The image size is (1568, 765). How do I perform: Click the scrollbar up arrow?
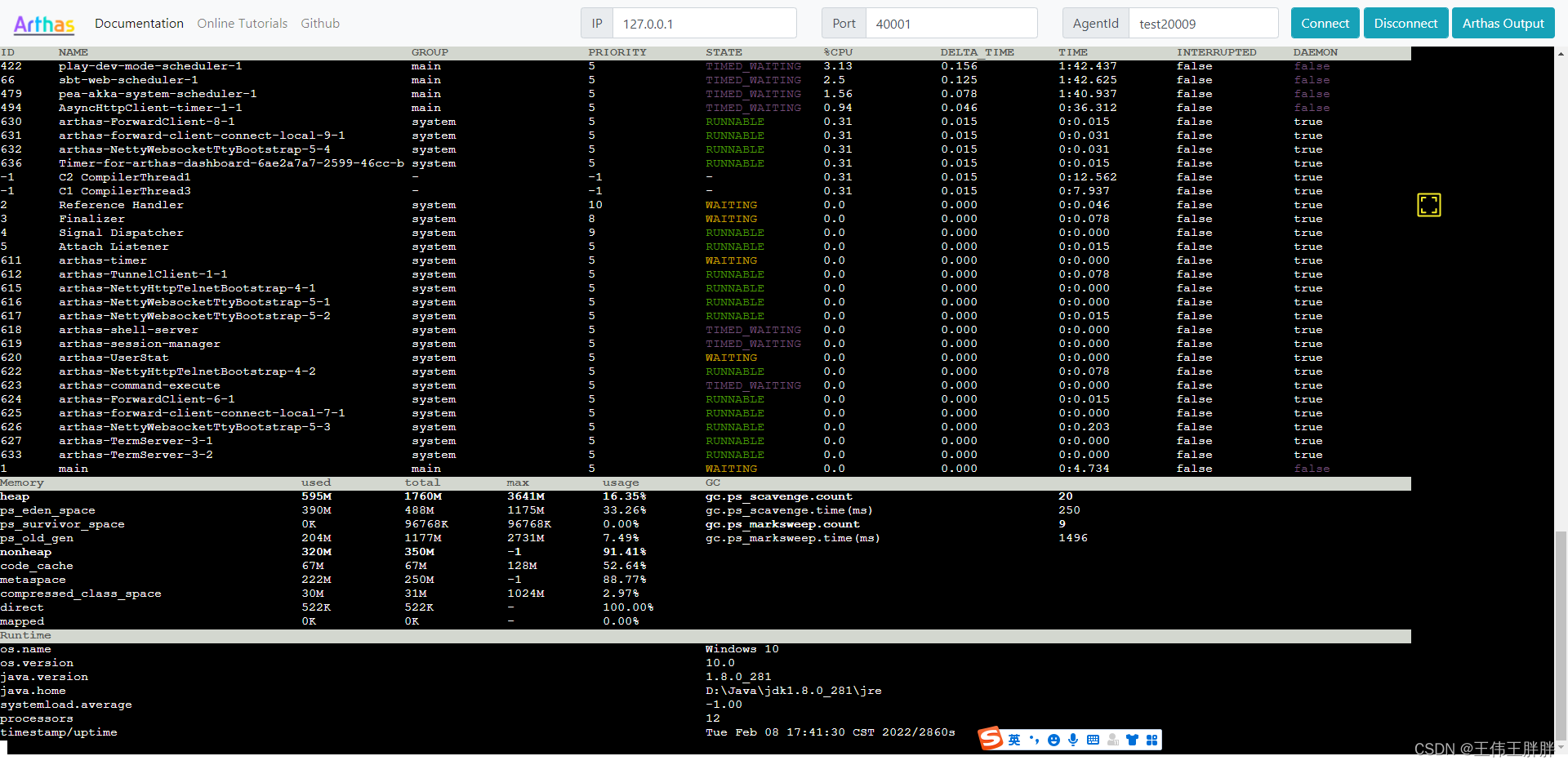(x=1561, y=53)
